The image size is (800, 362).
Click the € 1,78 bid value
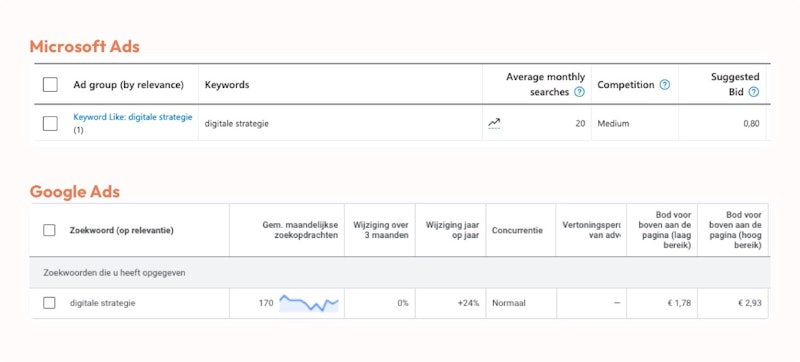[679, 303]
